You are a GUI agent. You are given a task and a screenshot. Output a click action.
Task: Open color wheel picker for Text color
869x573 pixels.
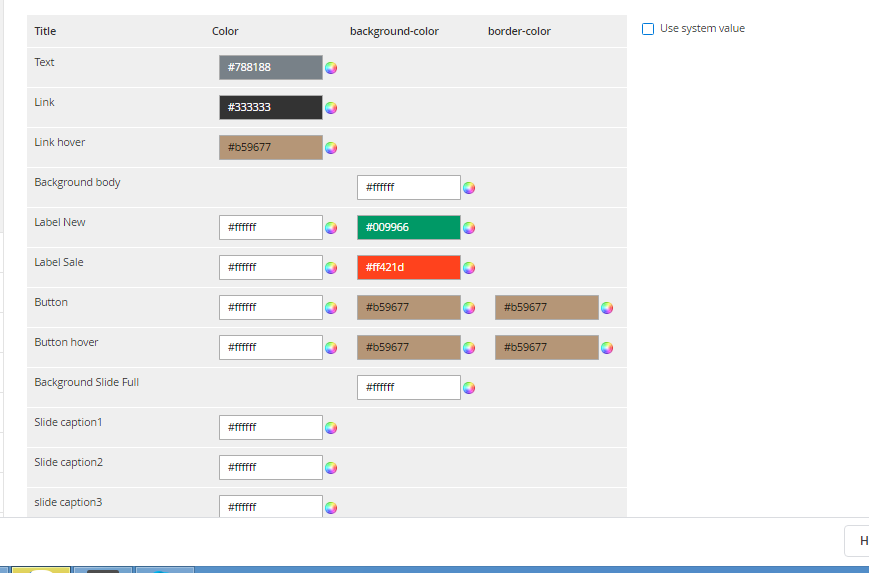point(331,68)
